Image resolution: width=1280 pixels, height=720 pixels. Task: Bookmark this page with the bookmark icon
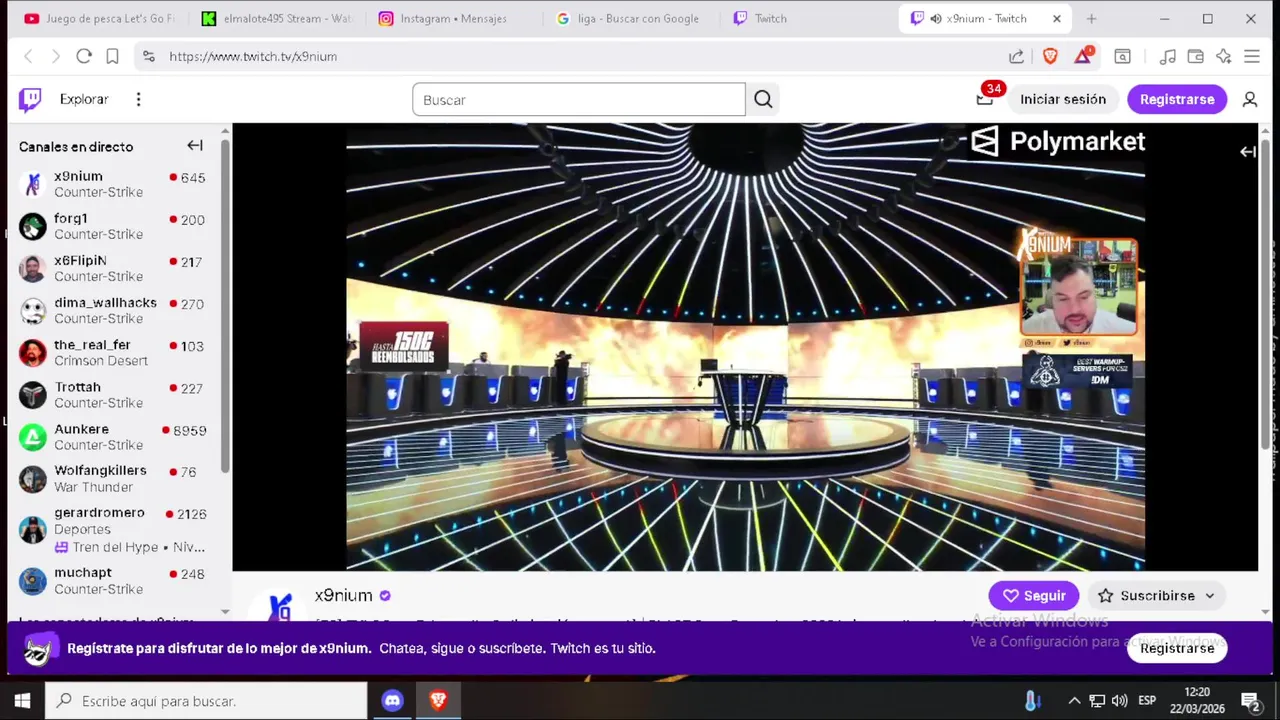tap(112, 56)
